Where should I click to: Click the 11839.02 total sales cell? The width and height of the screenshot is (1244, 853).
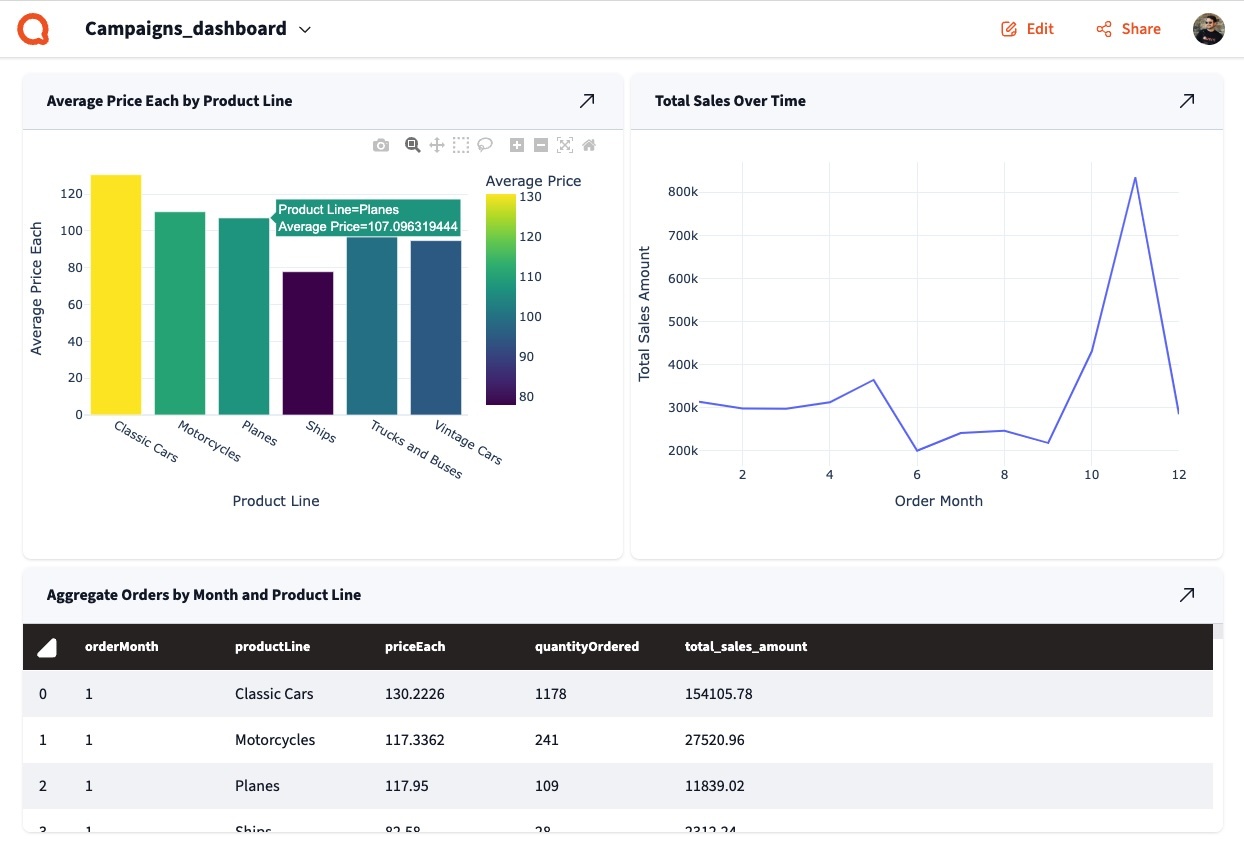click(715, 786)
